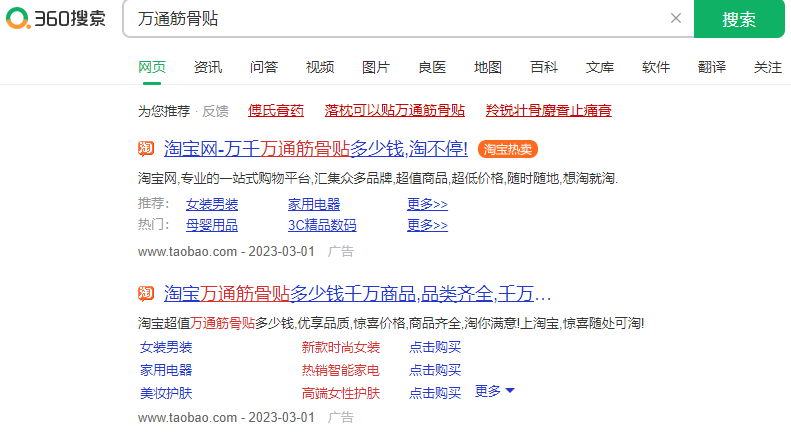Select the 网页 tab

click(152, 67)
